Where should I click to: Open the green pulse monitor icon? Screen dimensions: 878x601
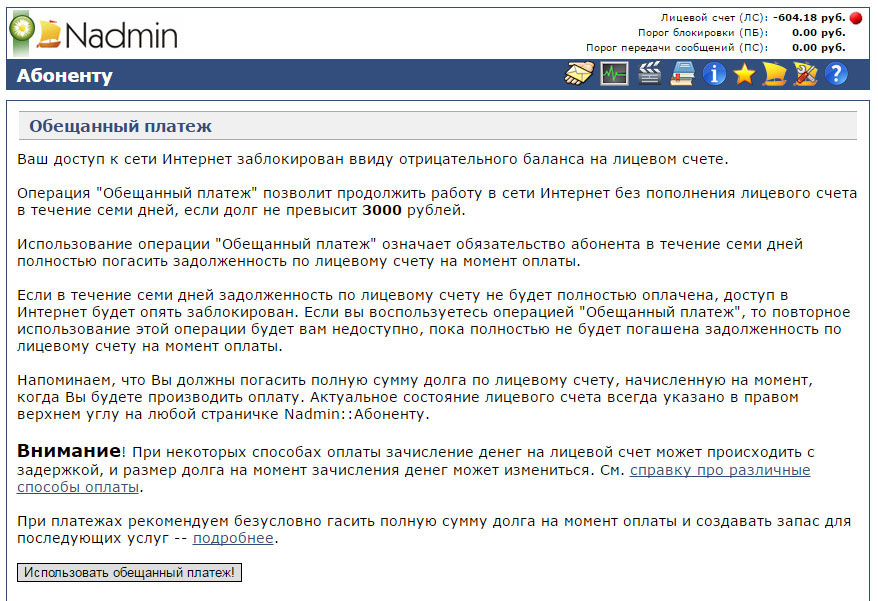coord(614,74)
